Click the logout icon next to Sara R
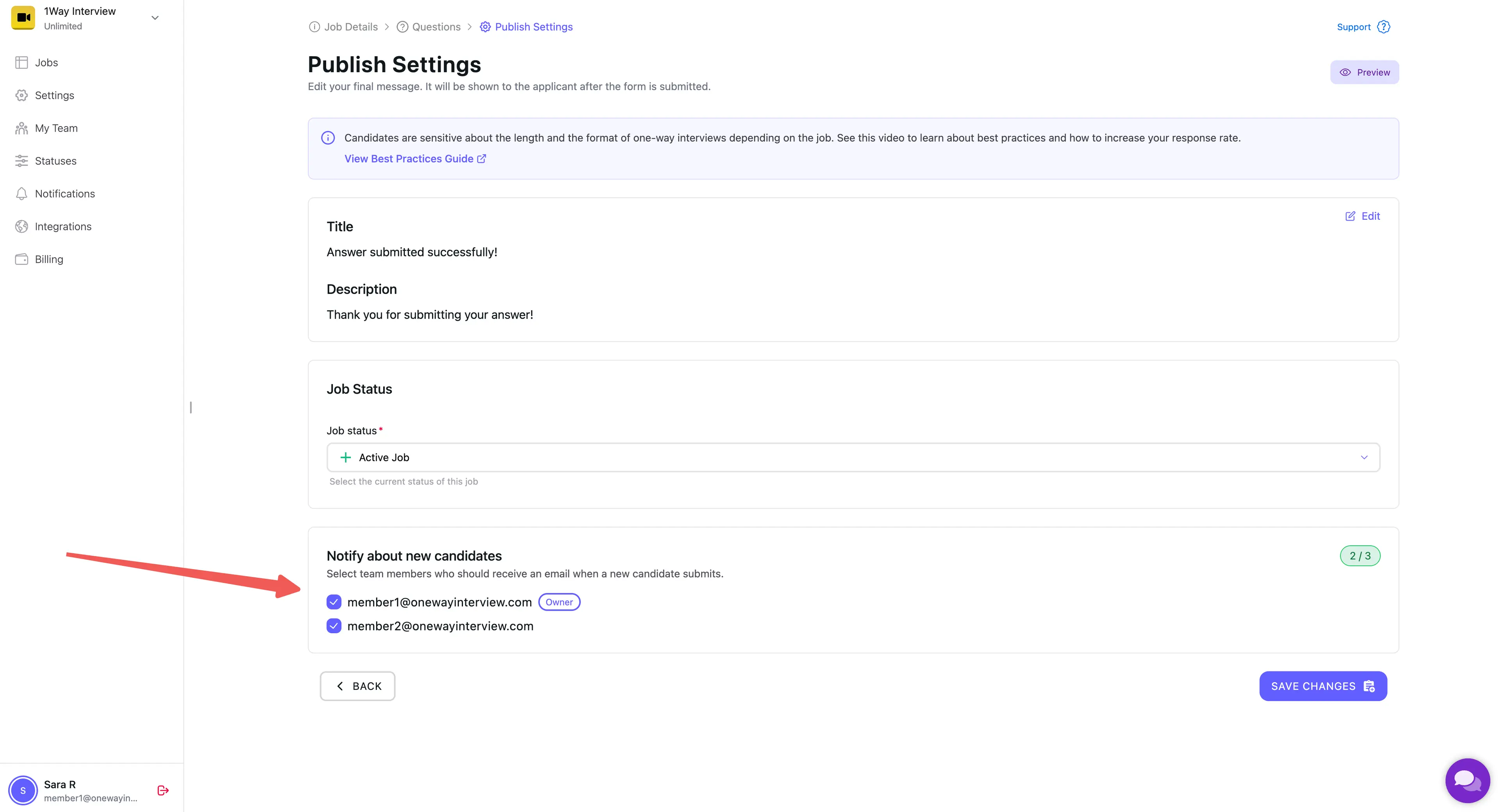This screenshot has height=812, width=1500. pos(162,790)
